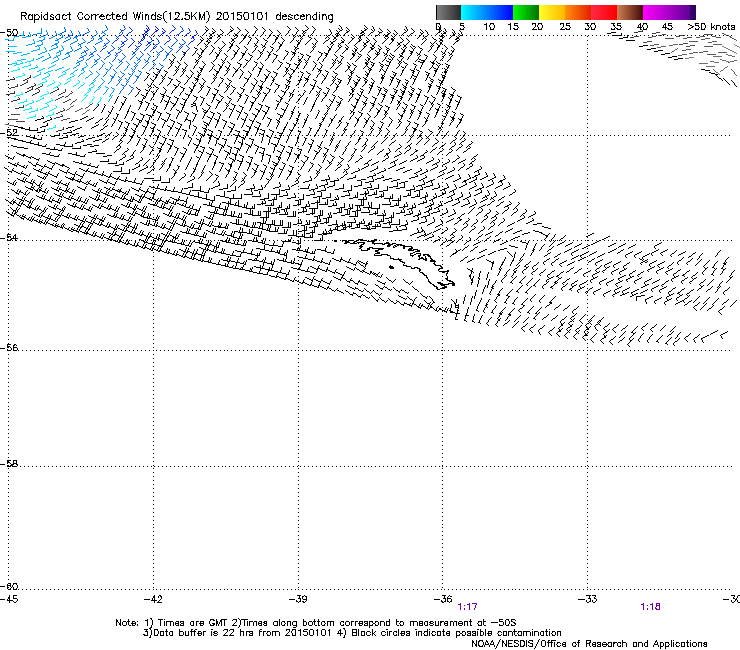The width and height of the screenshot is (740, 650).
Task: Click the 'measurement at -50S' note text
Action: (x=462, y=623)
